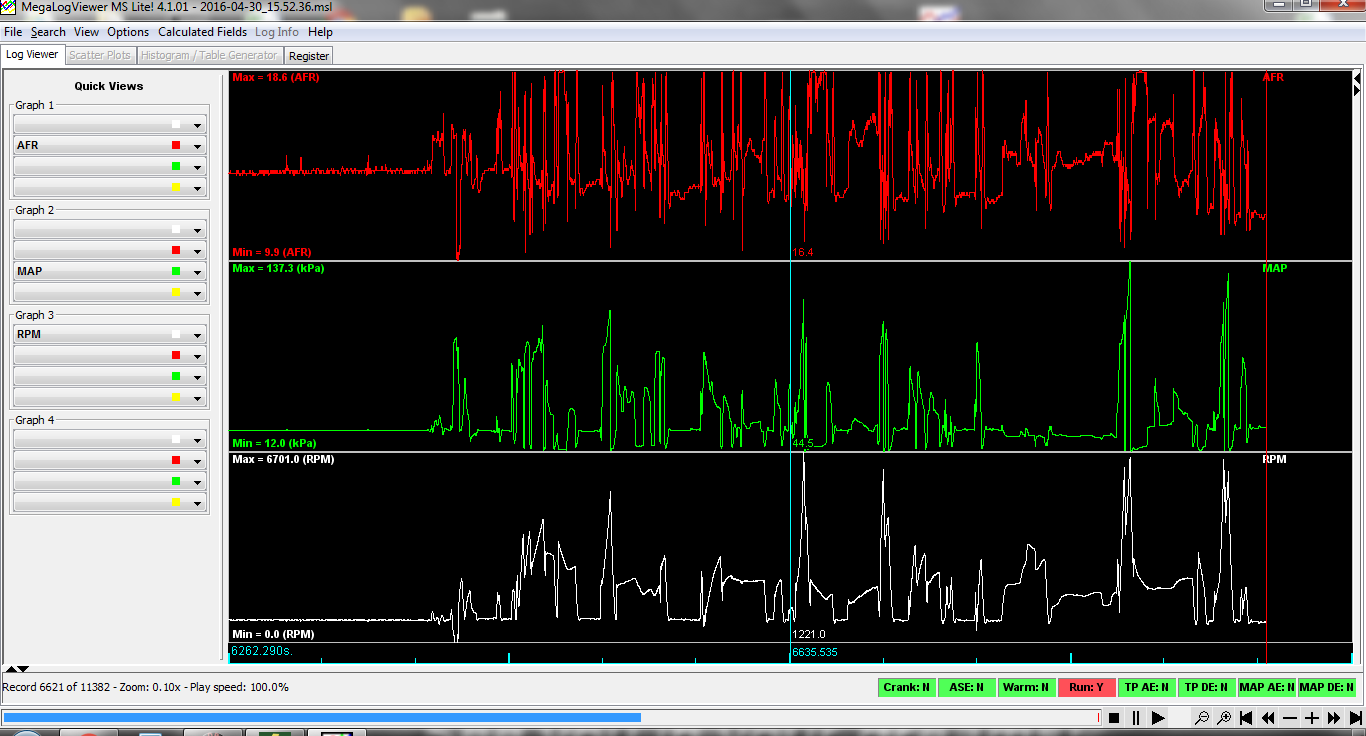Click the red AFR color swatch
1366x736 pixels.
tap(176, 146)
